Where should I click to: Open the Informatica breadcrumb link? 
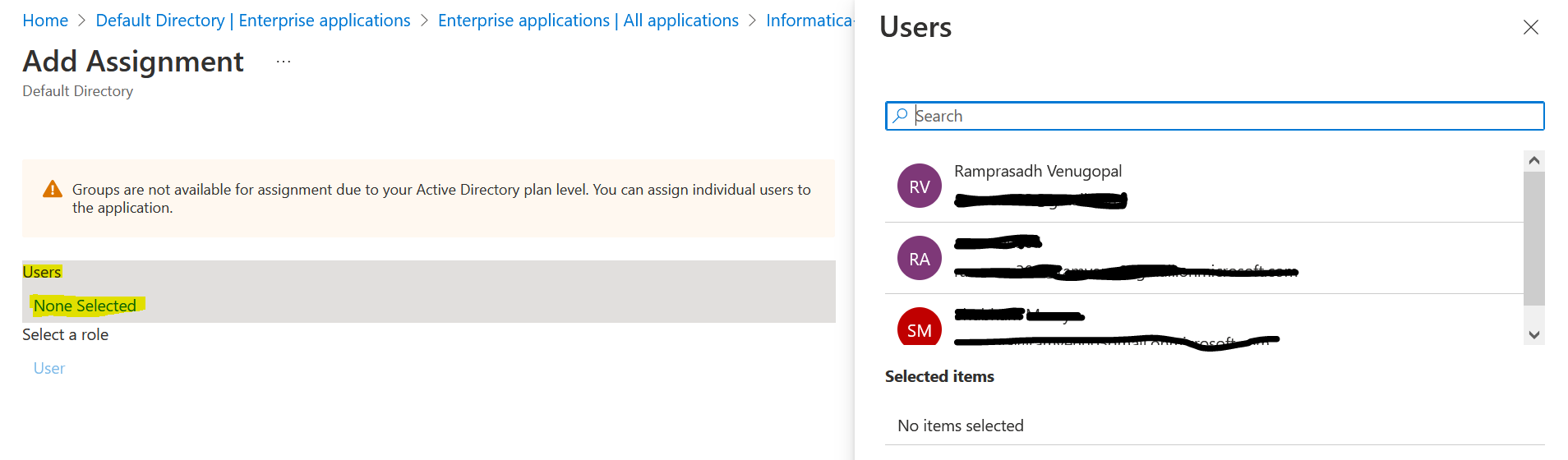(x=809, y=21)
